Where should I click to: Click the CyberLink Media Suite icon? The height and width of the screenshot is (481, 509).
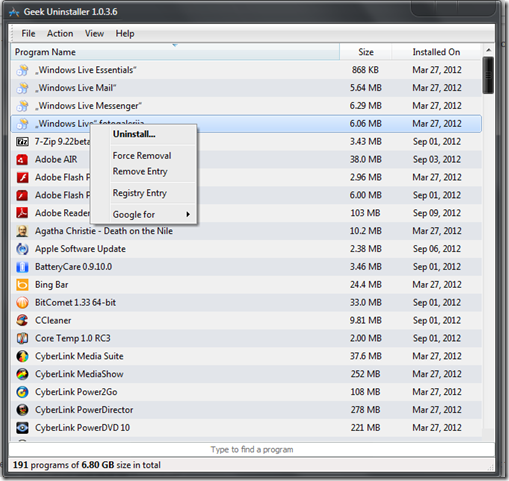click(x=22, y=356)
